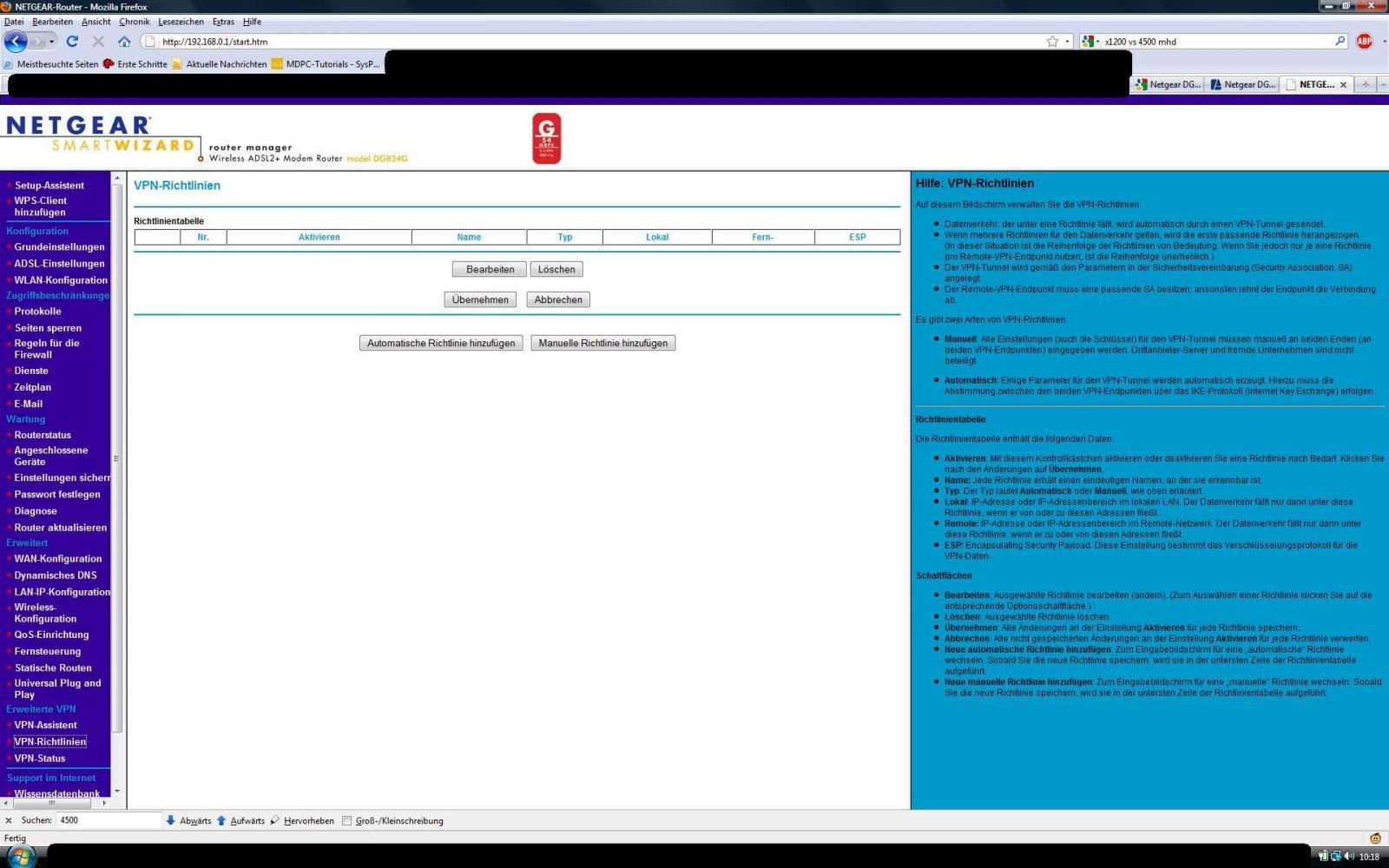Open a new tab with the plus button
Viewport: 1389px width, 868px height.
[1365, 84]
